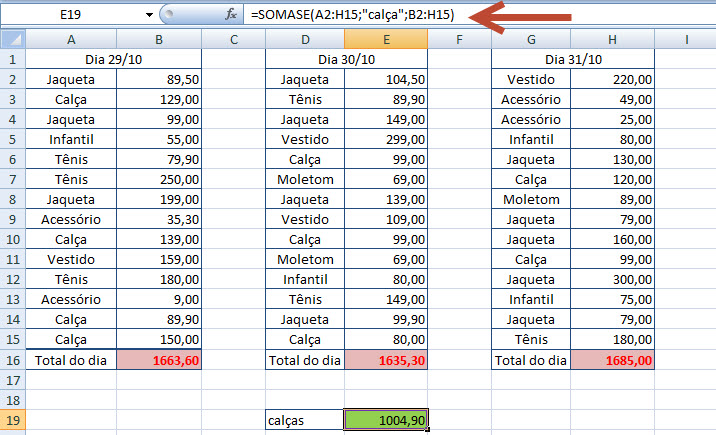Select column A header

point(70,39)
